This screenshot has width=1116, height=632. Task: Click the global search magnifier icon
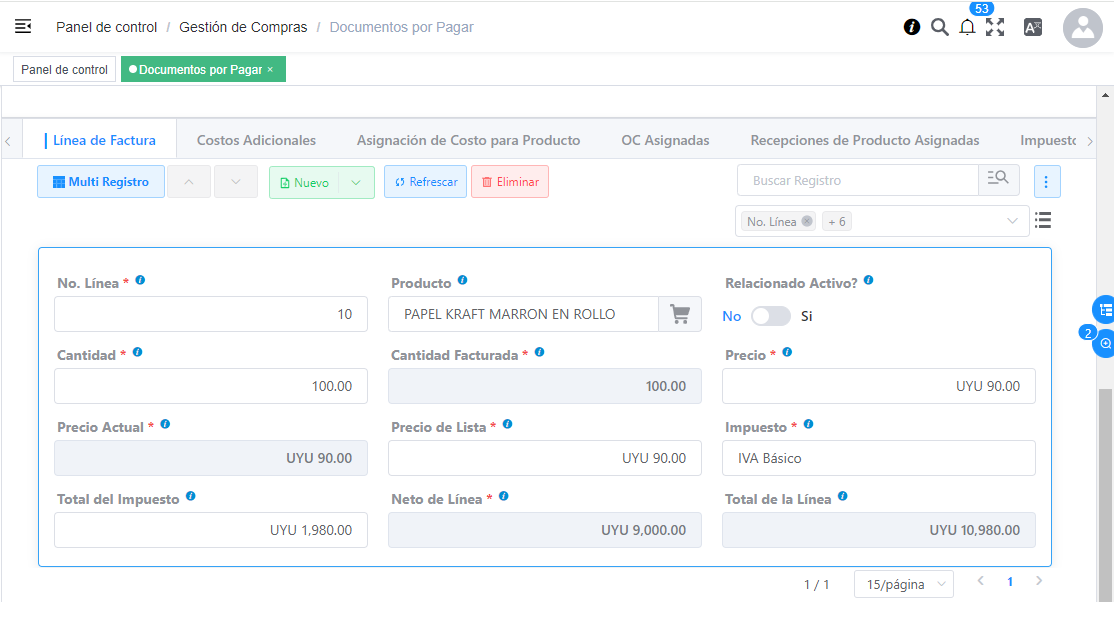pos(939,27)
